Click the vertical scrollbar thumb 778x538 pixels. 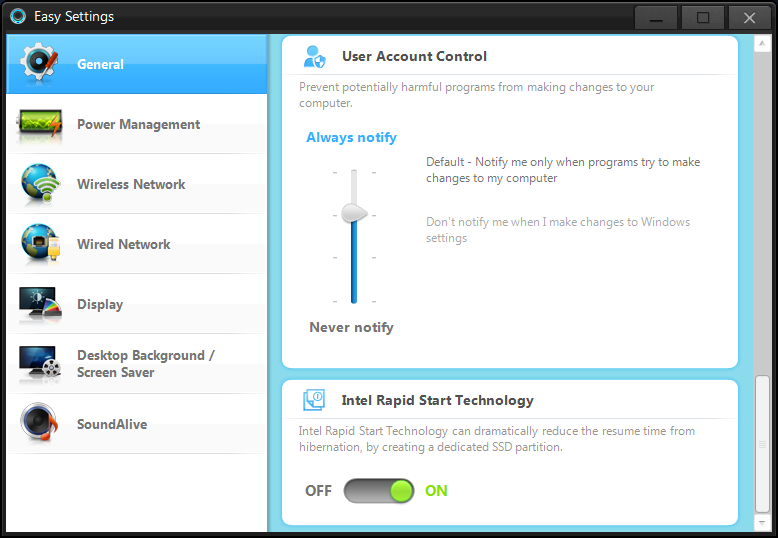click(763, 444)
